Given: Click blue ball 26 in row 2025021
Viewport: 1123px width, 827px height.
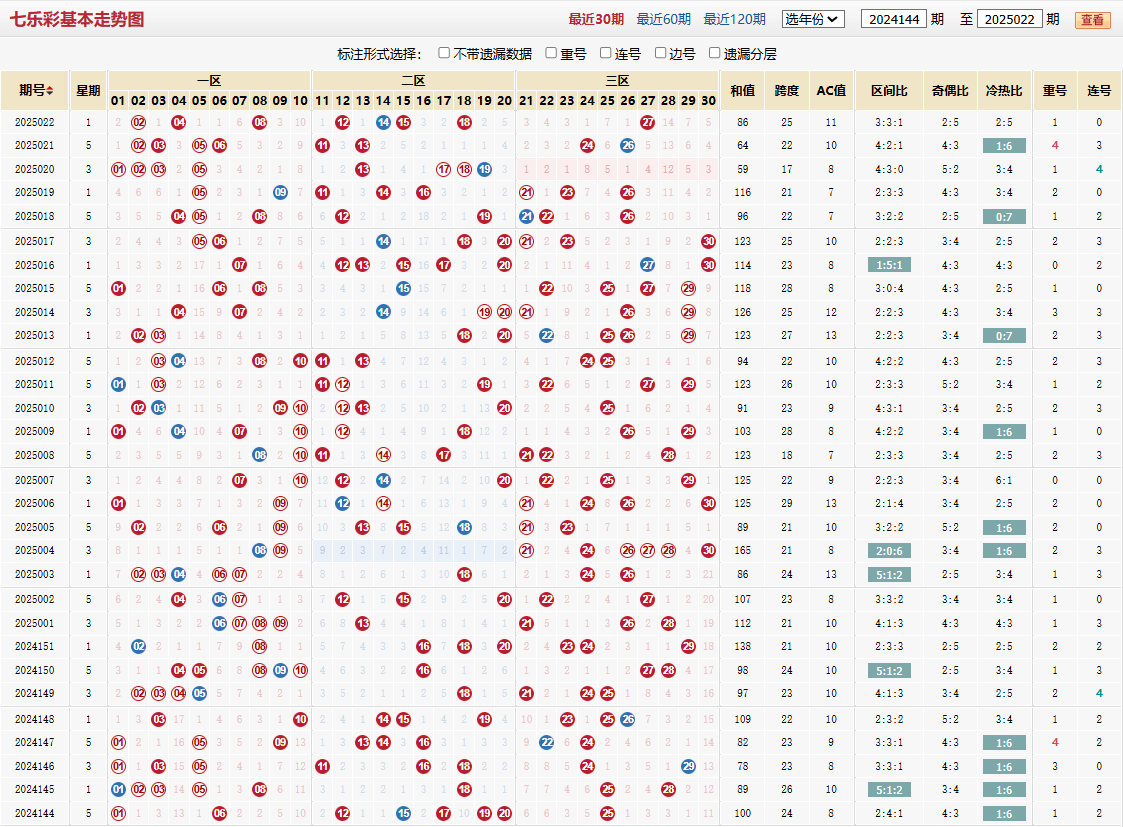Looking at the screenshot, I should [x=627, y=145].
